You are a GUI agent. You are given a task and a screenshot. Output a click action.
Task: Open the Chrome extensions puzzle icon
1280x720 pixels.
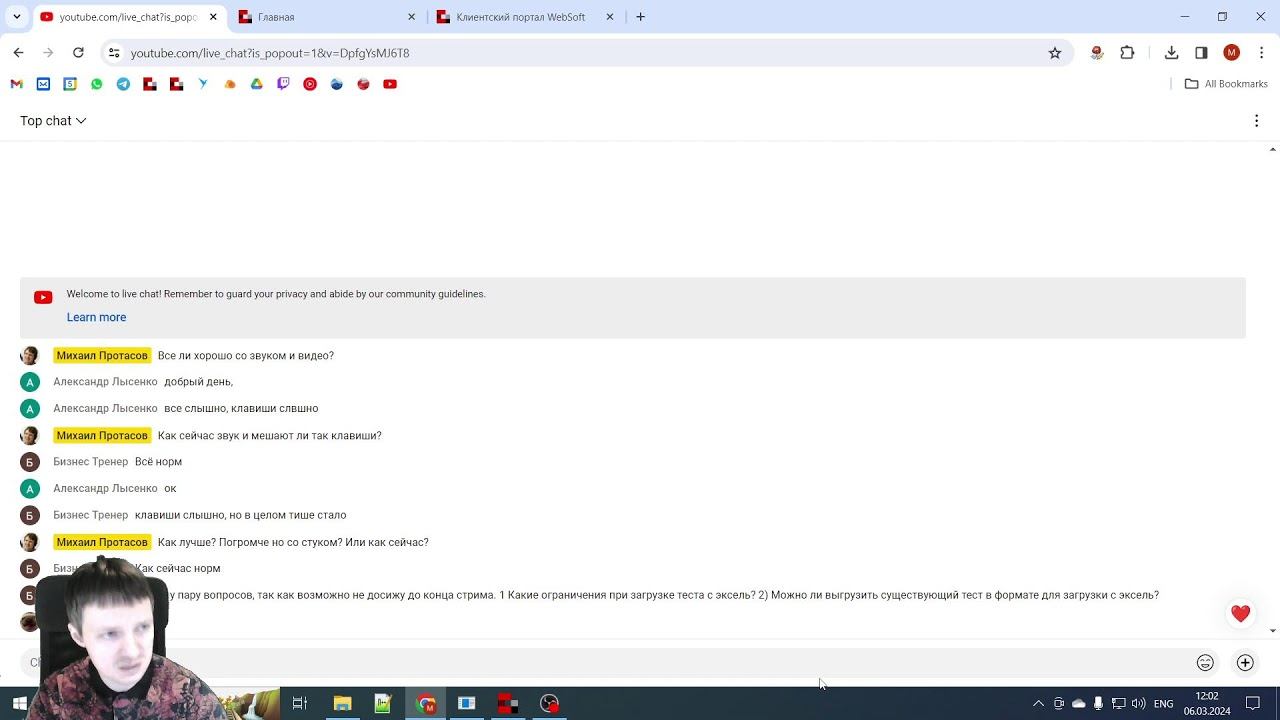(x=1127, y=53)
